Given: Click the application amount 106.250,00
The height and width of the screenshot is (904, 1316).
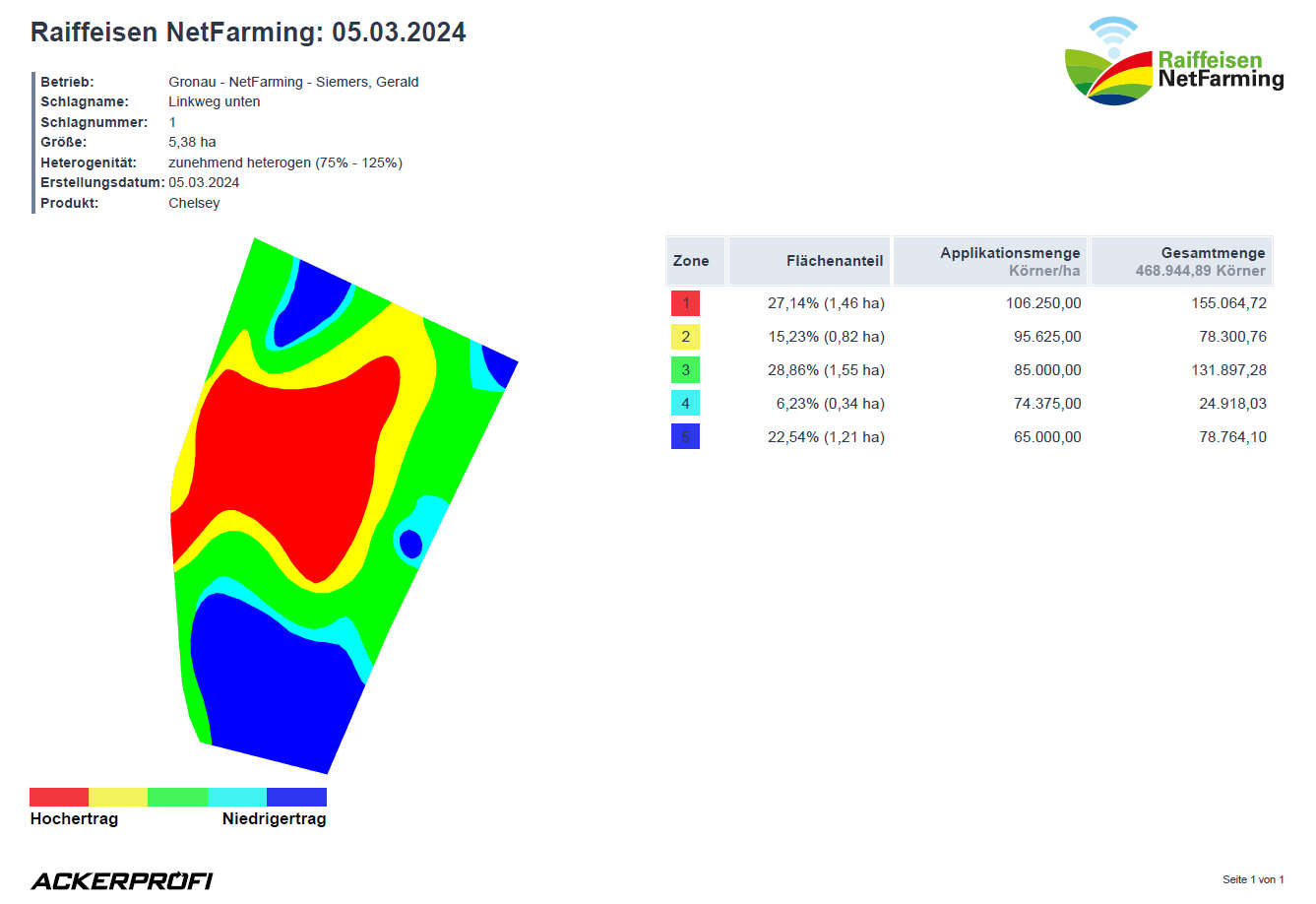Looking at the screenshot, I should [x=1043, y=303].
